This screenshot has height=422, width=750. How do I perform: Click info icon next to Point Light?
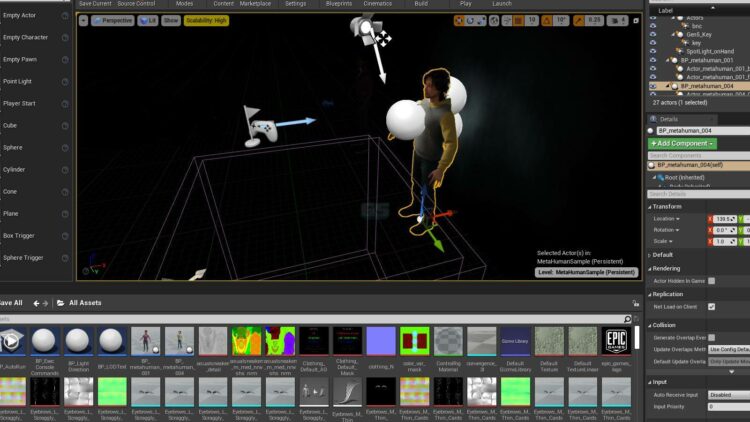[x=65, y=82]
